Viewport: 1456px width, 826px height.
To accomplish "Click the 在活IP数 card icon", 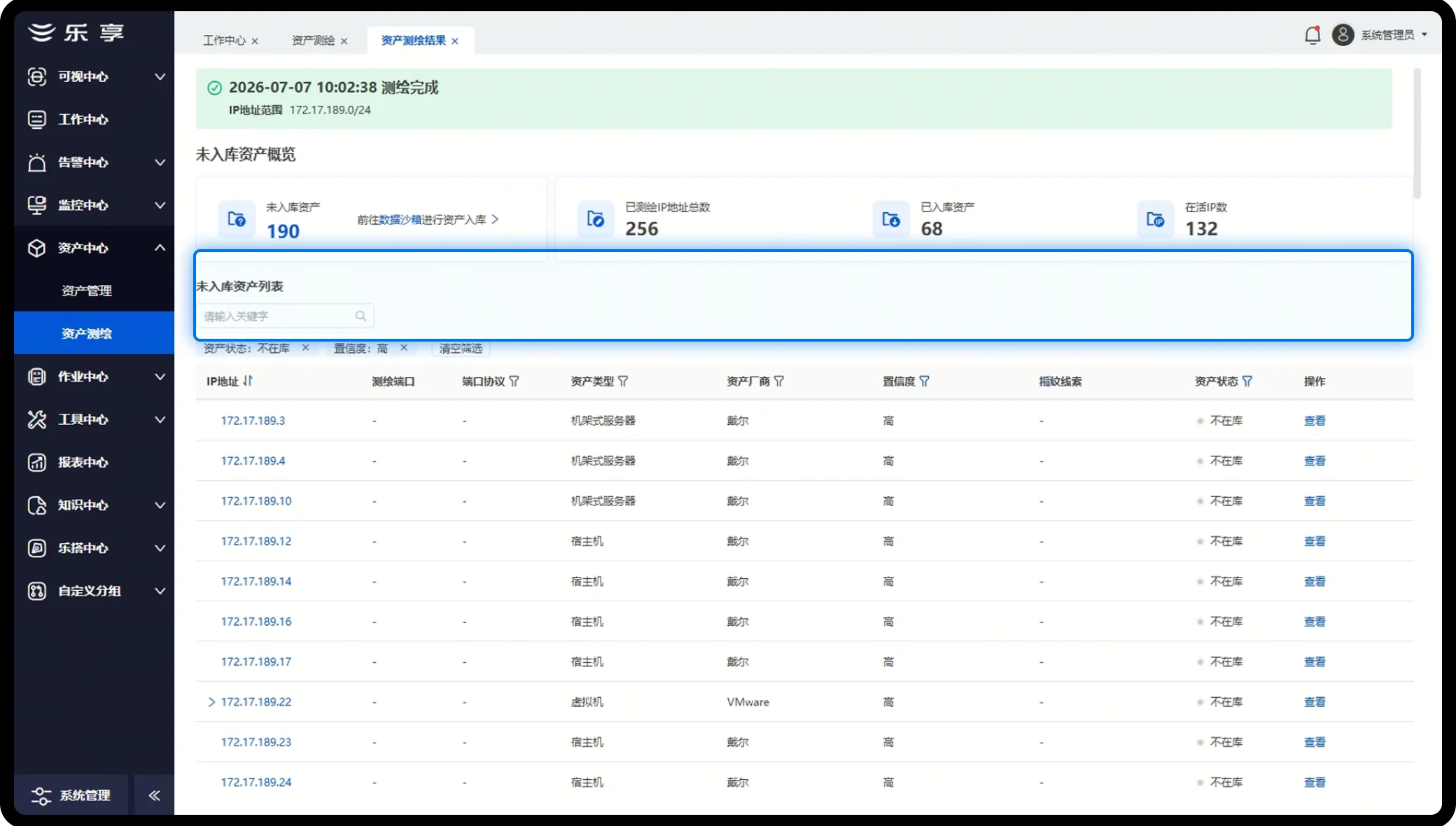I will pyautogui.click(x=1156, y=219).
